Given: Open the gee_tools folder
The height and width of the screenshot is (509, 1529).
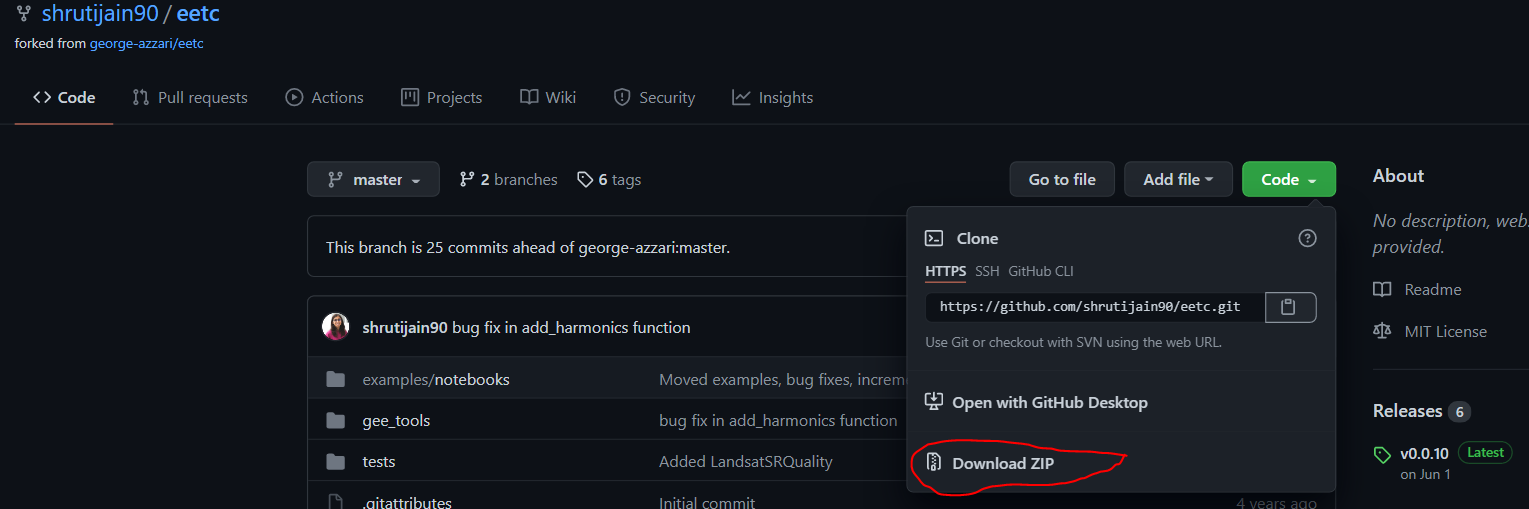Looking at the screenshot, I should (x=396, y=420).
